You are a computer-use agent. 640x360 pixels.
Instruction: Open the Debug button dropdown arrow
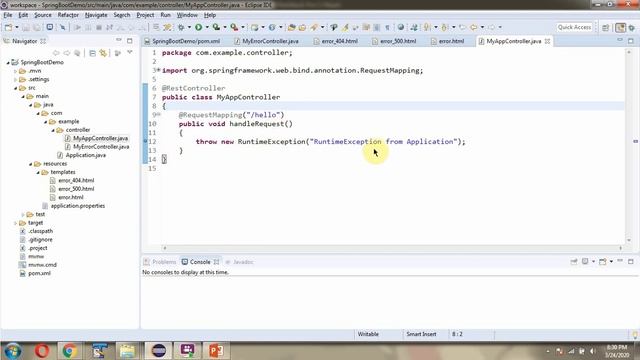click(x=189, y=27)
